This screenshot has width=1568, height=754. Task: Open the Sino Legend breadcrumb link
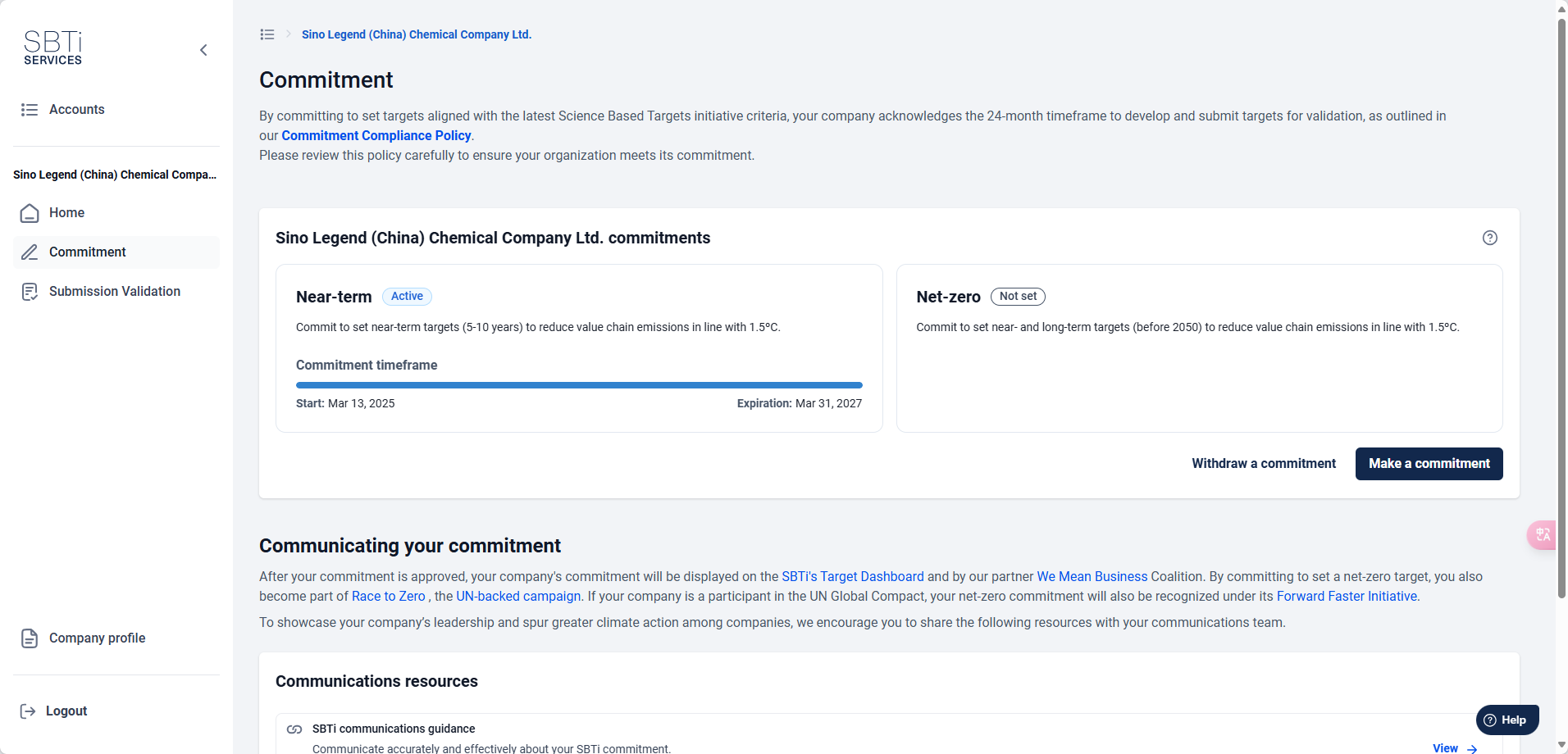point(417,34)
